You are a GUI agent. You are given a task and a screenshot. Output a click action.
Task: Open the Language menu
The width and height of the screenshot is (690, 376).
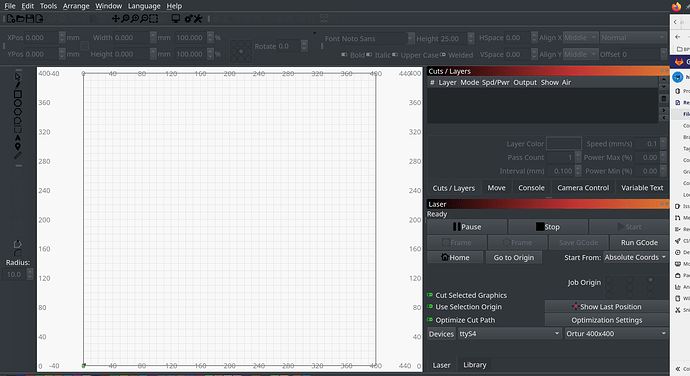click(144, 6)
